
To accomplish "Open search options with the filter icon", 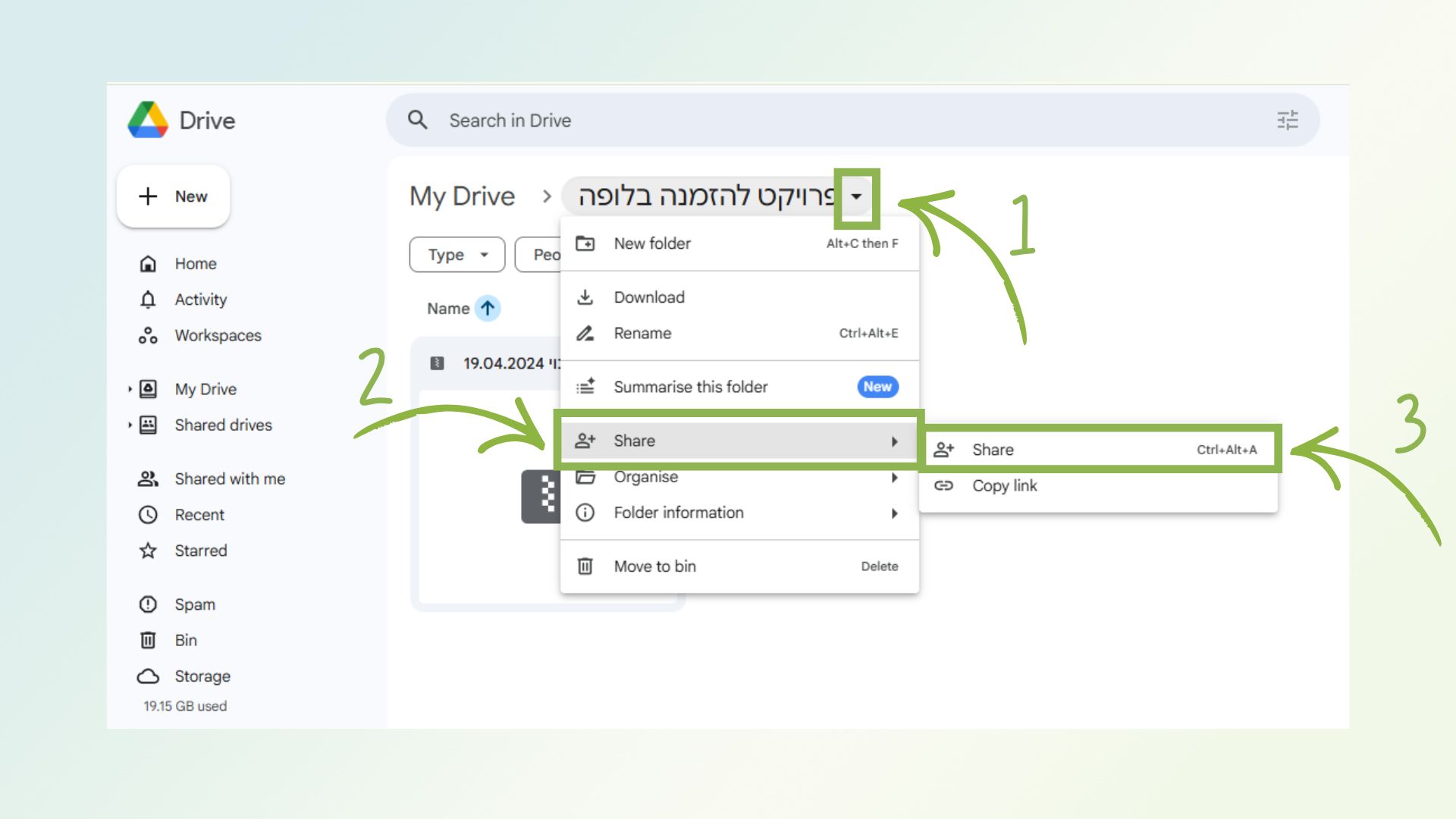I will coord(1287,120).
